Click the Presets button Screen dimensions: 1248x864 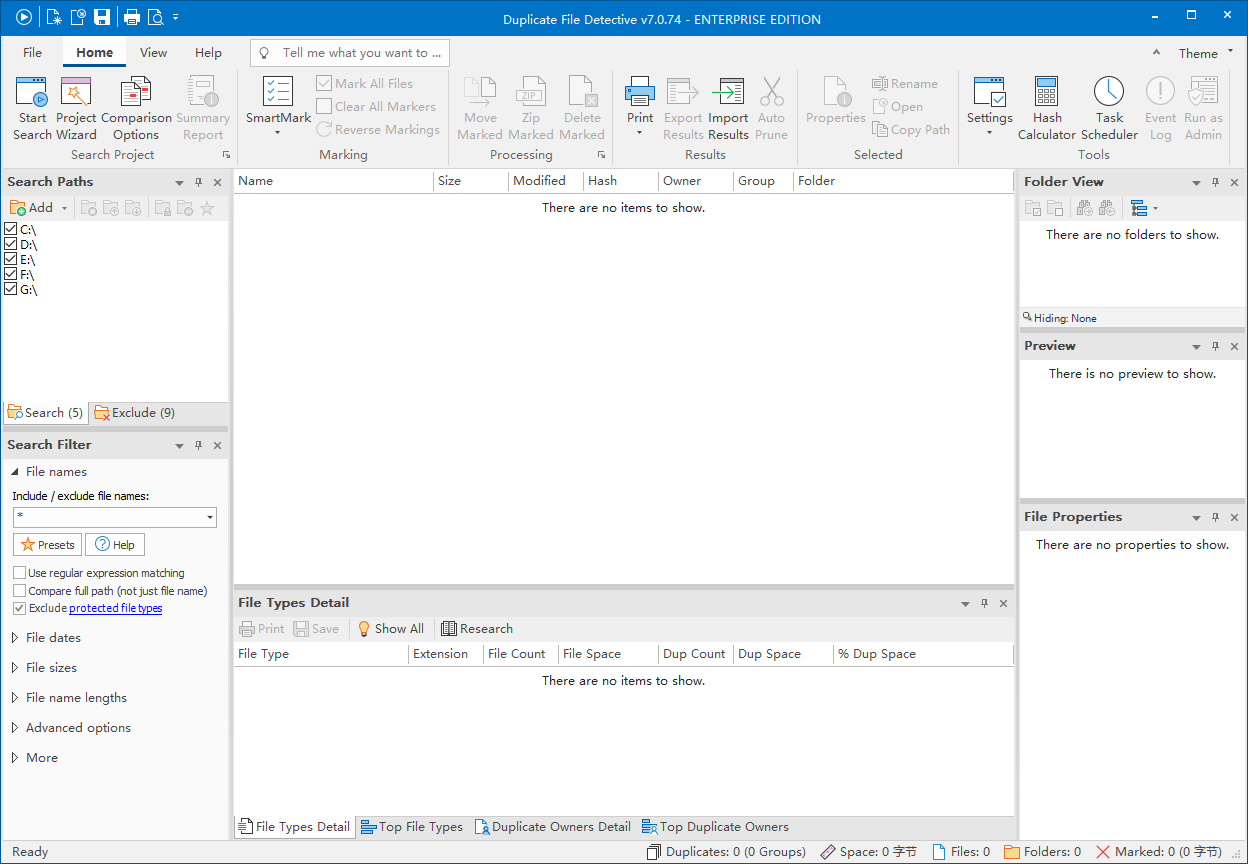click(47, 544)
